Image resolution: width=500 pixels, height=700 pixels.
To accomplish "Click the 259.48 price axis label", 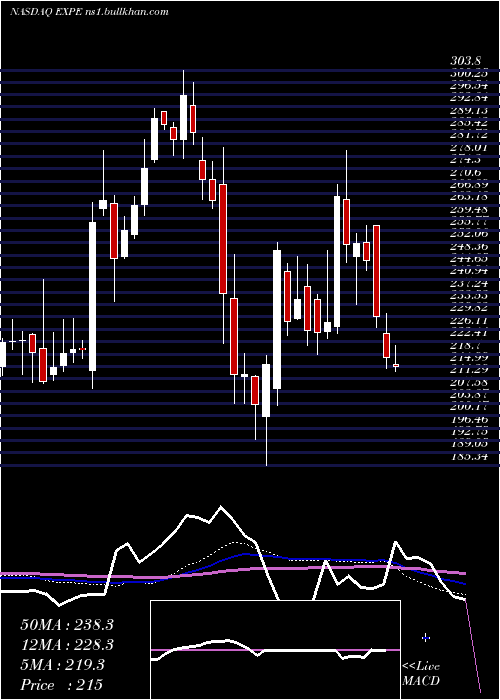I will click(x=468, y=209).
